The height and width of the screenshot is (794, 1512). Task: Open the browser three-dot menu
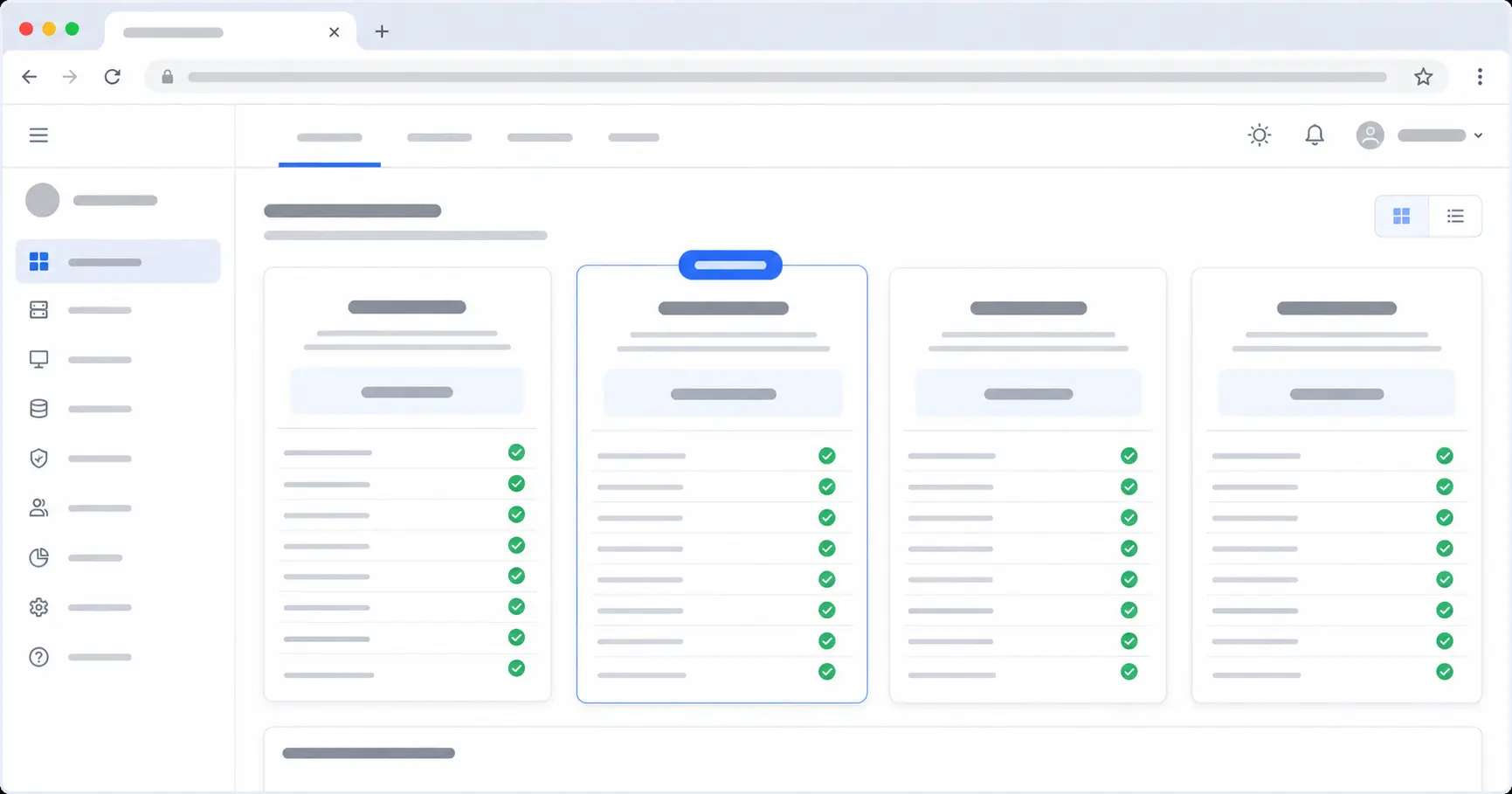pos(1480,77)
